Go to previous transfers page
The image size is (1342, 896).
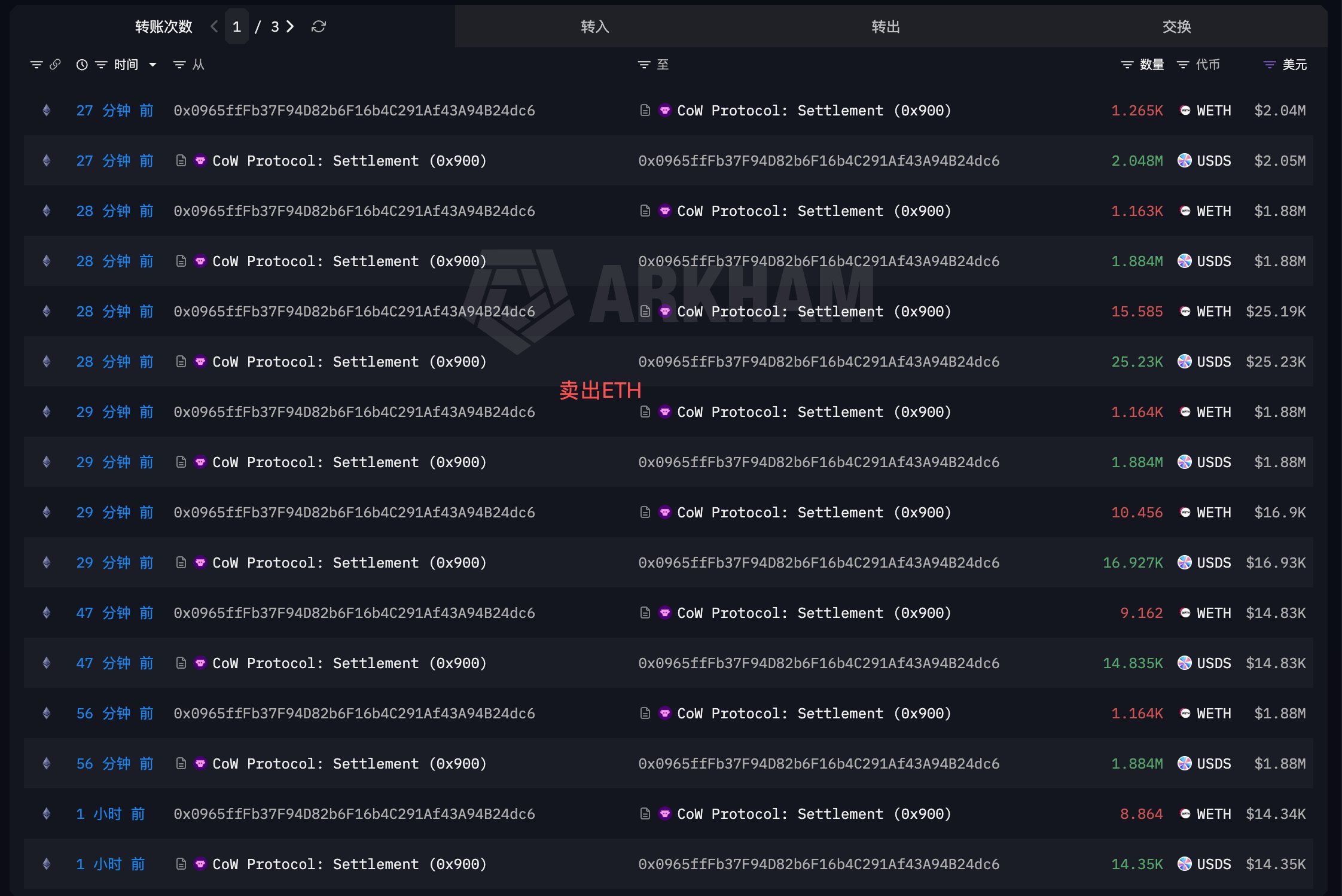click(x=214, y=26)
